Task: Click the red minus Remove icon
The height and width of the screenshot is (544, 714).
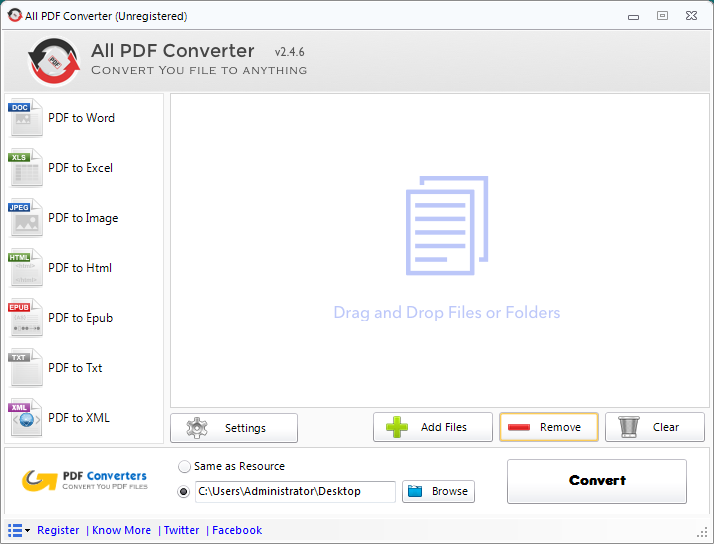Action: coord(519,427)
